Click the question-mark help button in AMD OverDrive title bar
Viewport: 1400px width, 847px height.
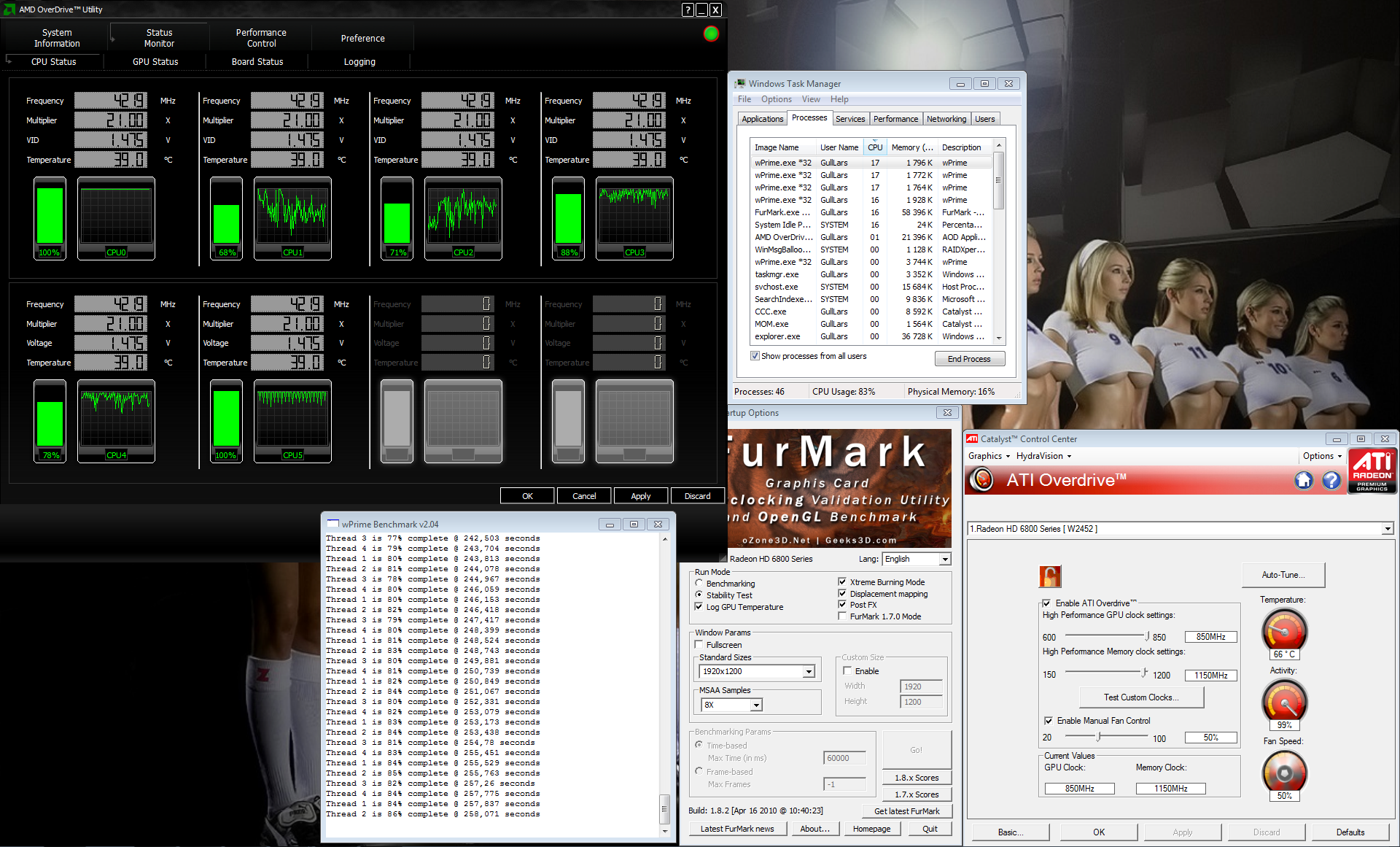688,9
